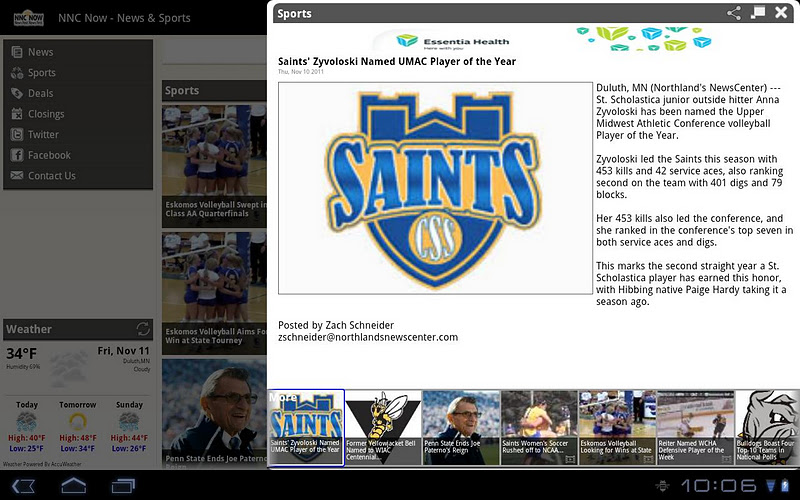Click the NNC Now app logo
800x500 pixels.
[x=29, y=18]
